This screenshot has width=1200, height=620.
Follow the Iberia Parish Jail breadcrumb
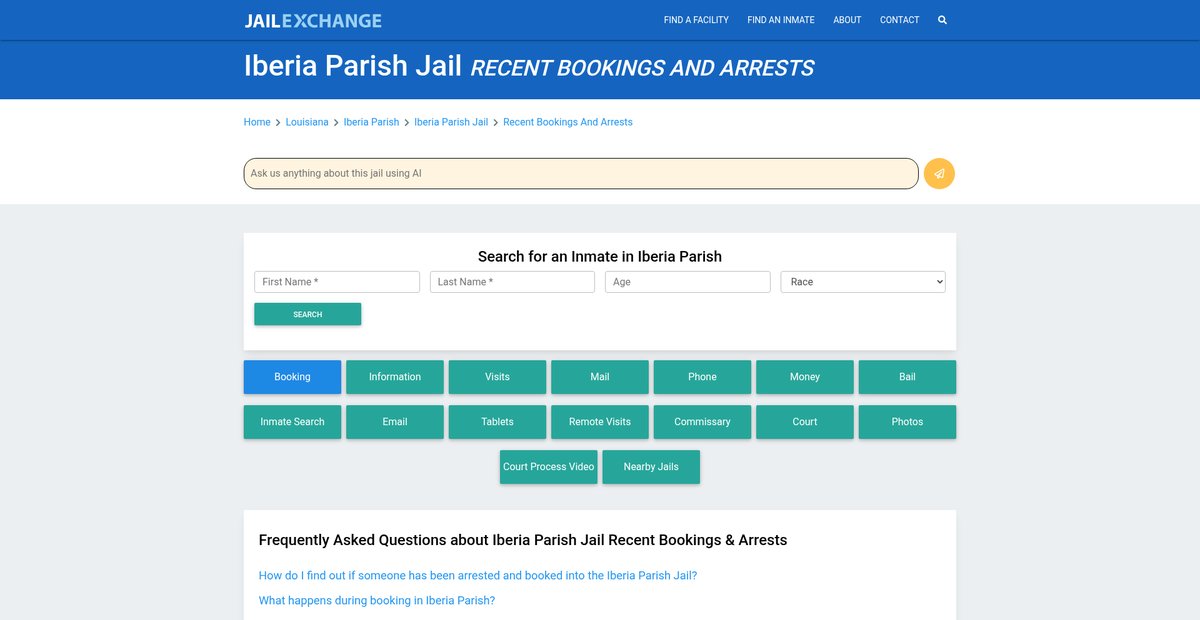click(x=451, y=122)
